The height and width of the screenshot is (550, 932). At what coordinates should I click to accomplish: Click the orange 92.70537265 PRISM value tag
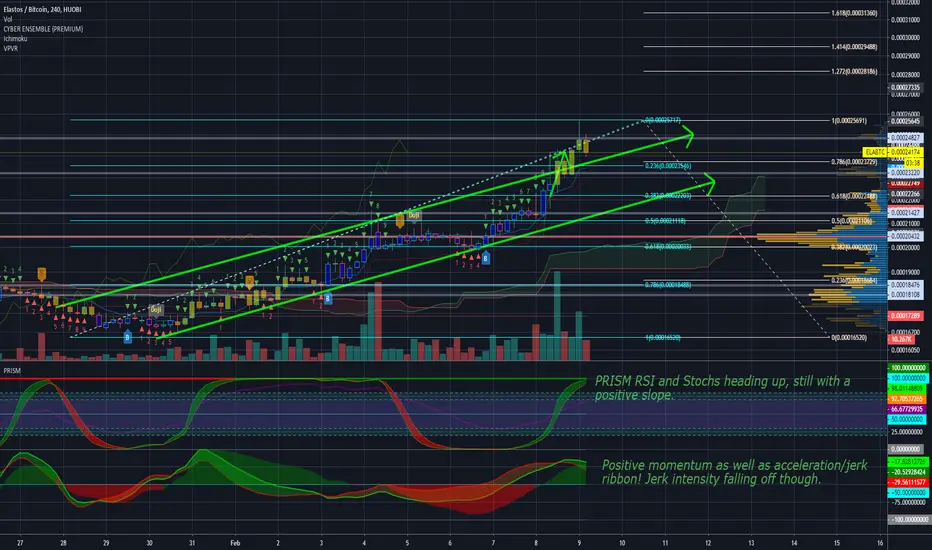pos(907,399)
